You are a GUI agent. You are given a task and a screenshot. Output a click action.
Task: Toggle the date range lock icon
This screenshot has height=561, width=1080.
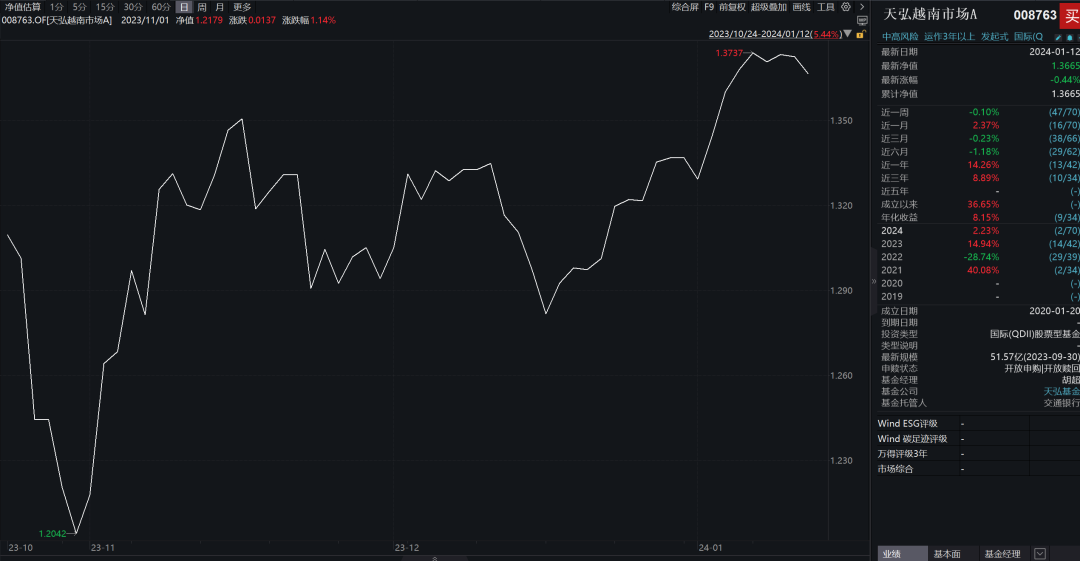(x=860, y=34)
